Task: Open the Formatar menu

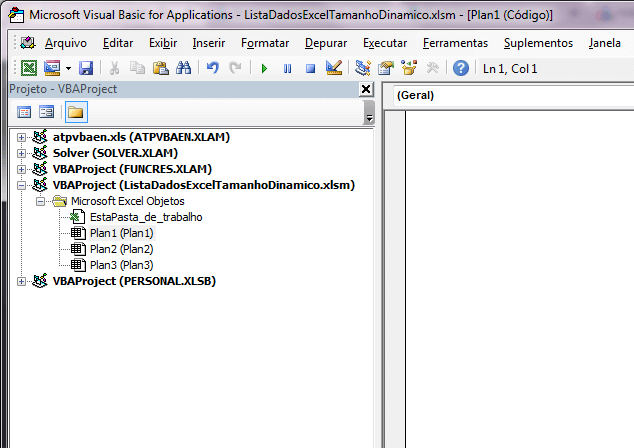Action: (x=265, y=43)
